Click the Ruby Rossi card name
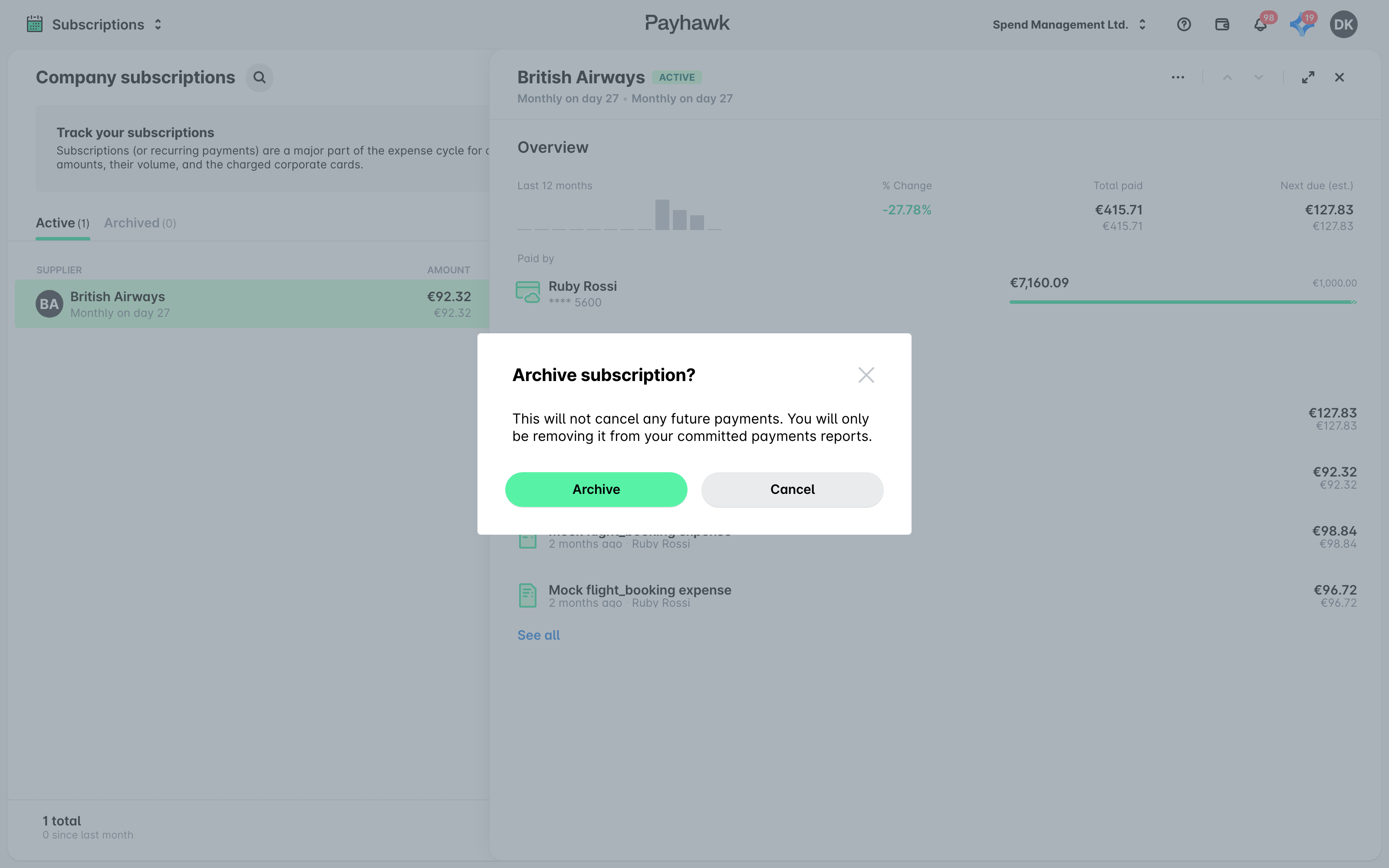The image size is (1389, 868). (583, 286)
